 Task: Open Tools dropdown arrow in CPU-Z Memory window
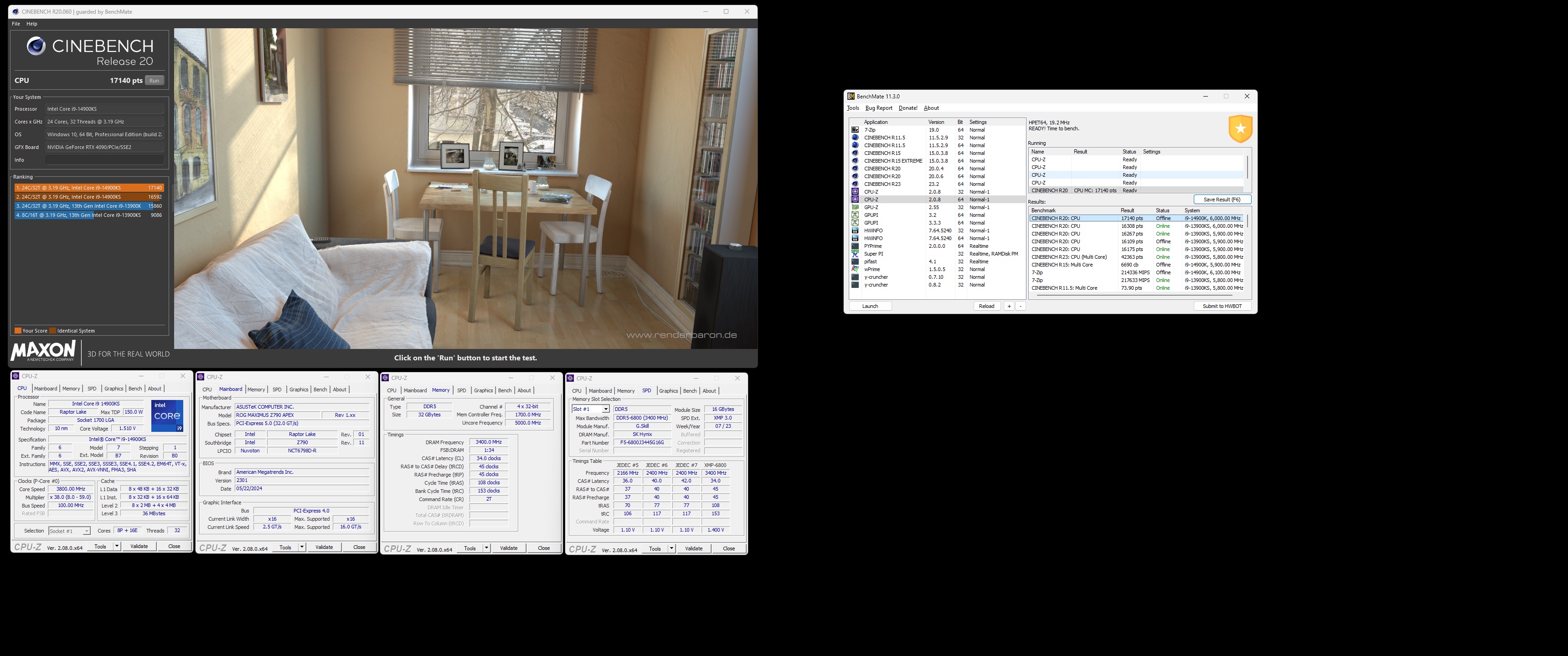[486, 548]
